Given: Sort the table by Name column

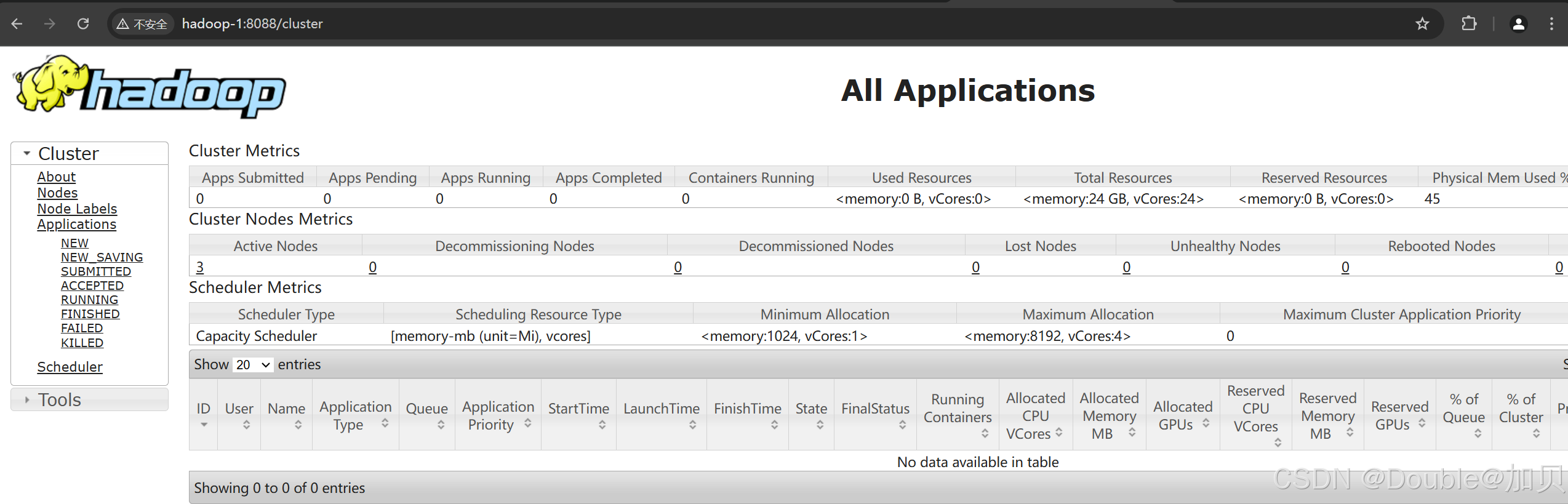Looking at the screenshot, I should (286, 414).
